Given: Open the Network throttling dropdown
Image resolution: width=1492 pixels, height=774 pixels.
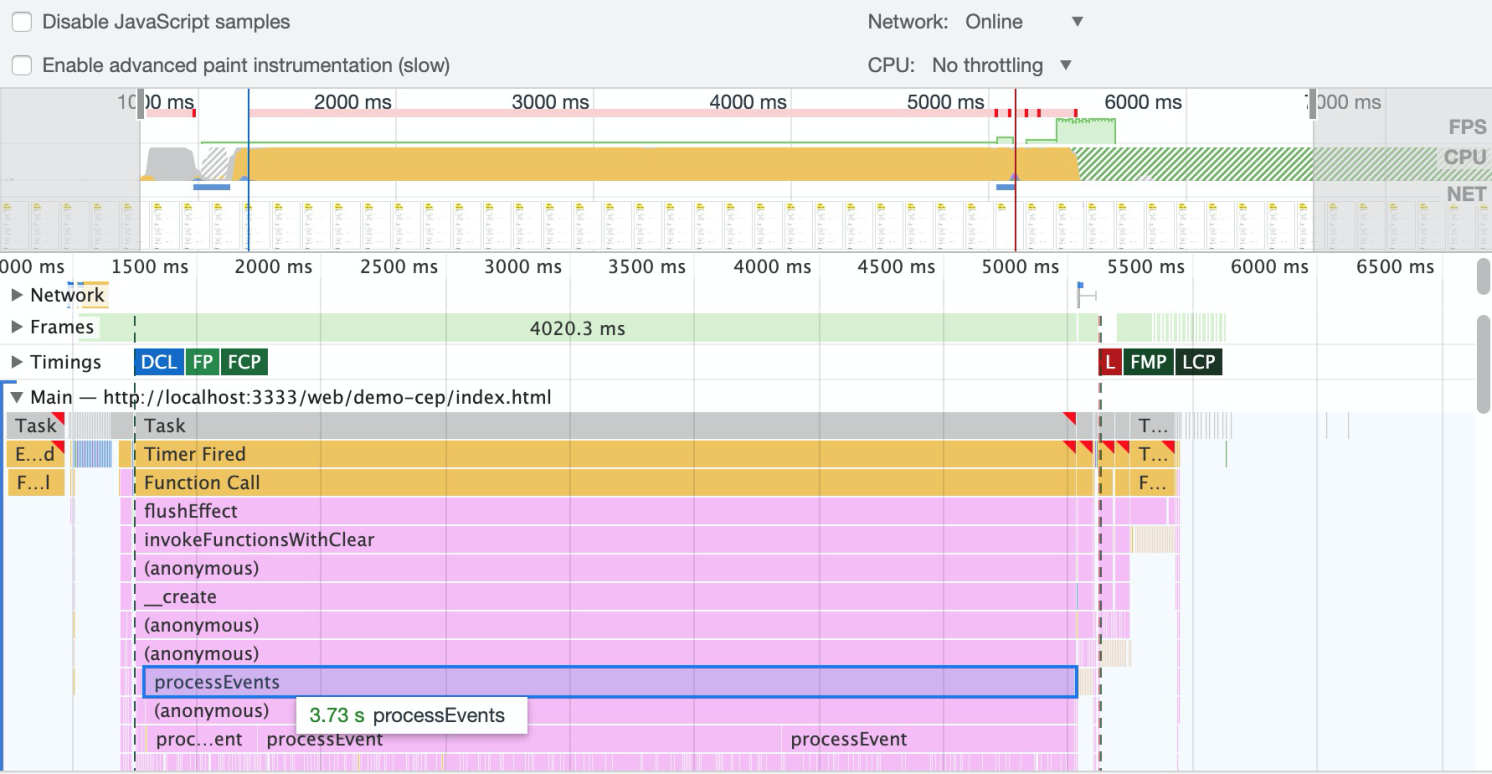Looking at the screenshot, I should click(1024, 22).
